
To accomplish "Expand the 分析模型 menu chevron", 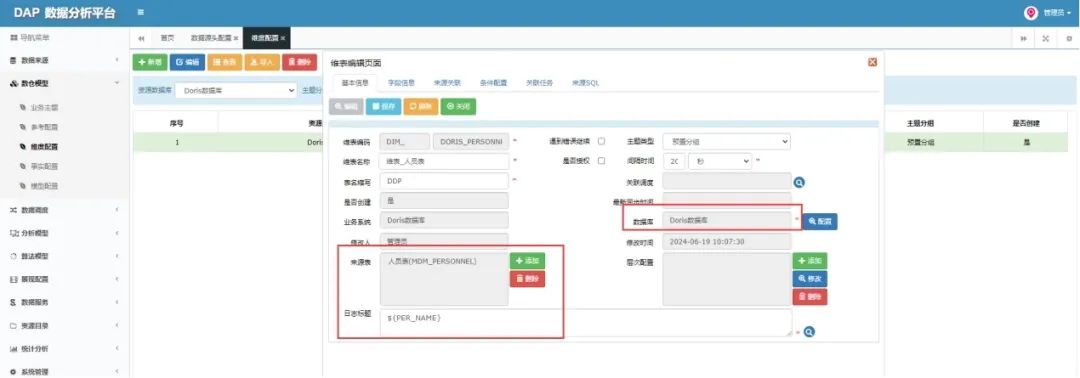I will click(x=116, y=233).
